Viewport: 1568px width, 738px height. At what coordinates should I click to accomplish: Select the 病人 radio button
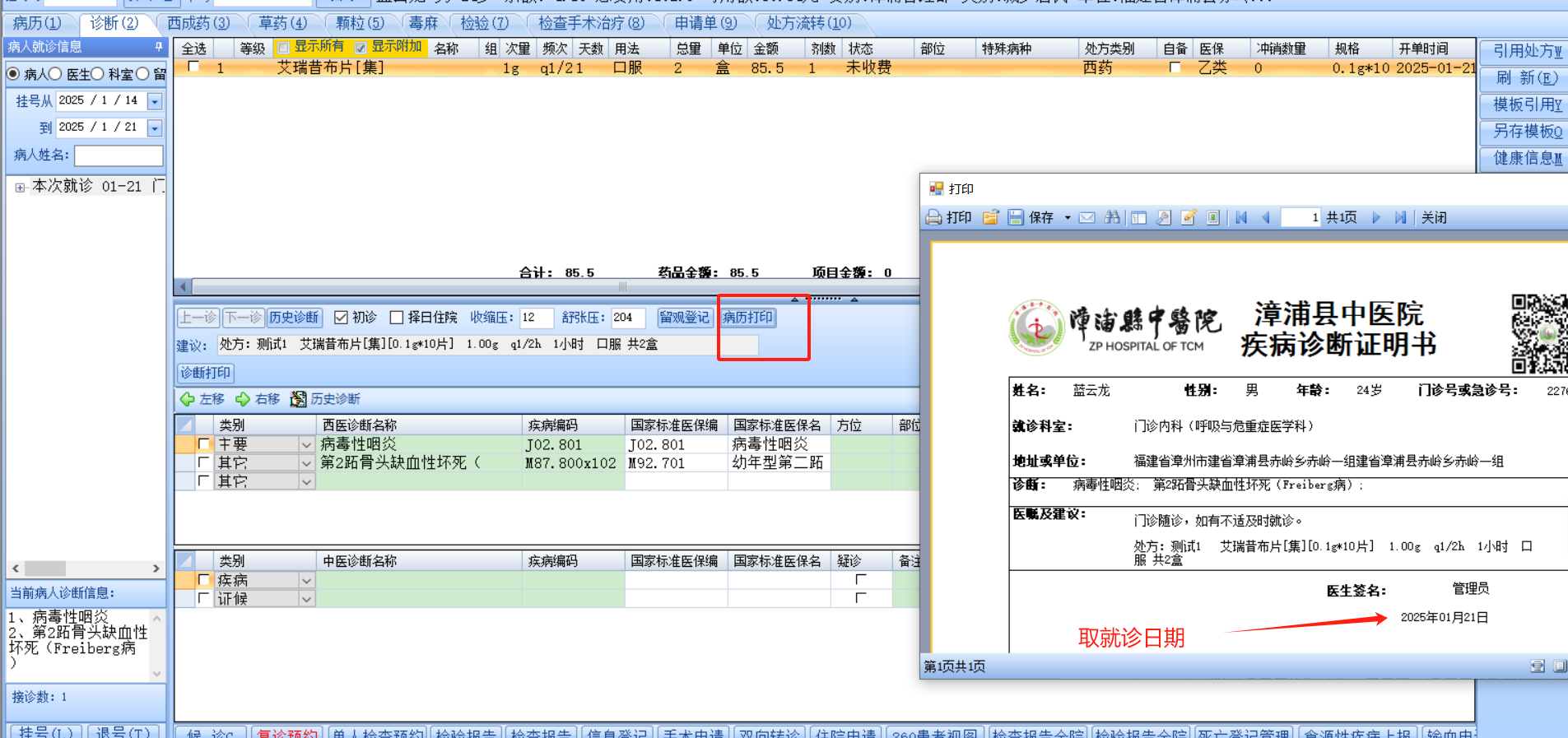13,74
